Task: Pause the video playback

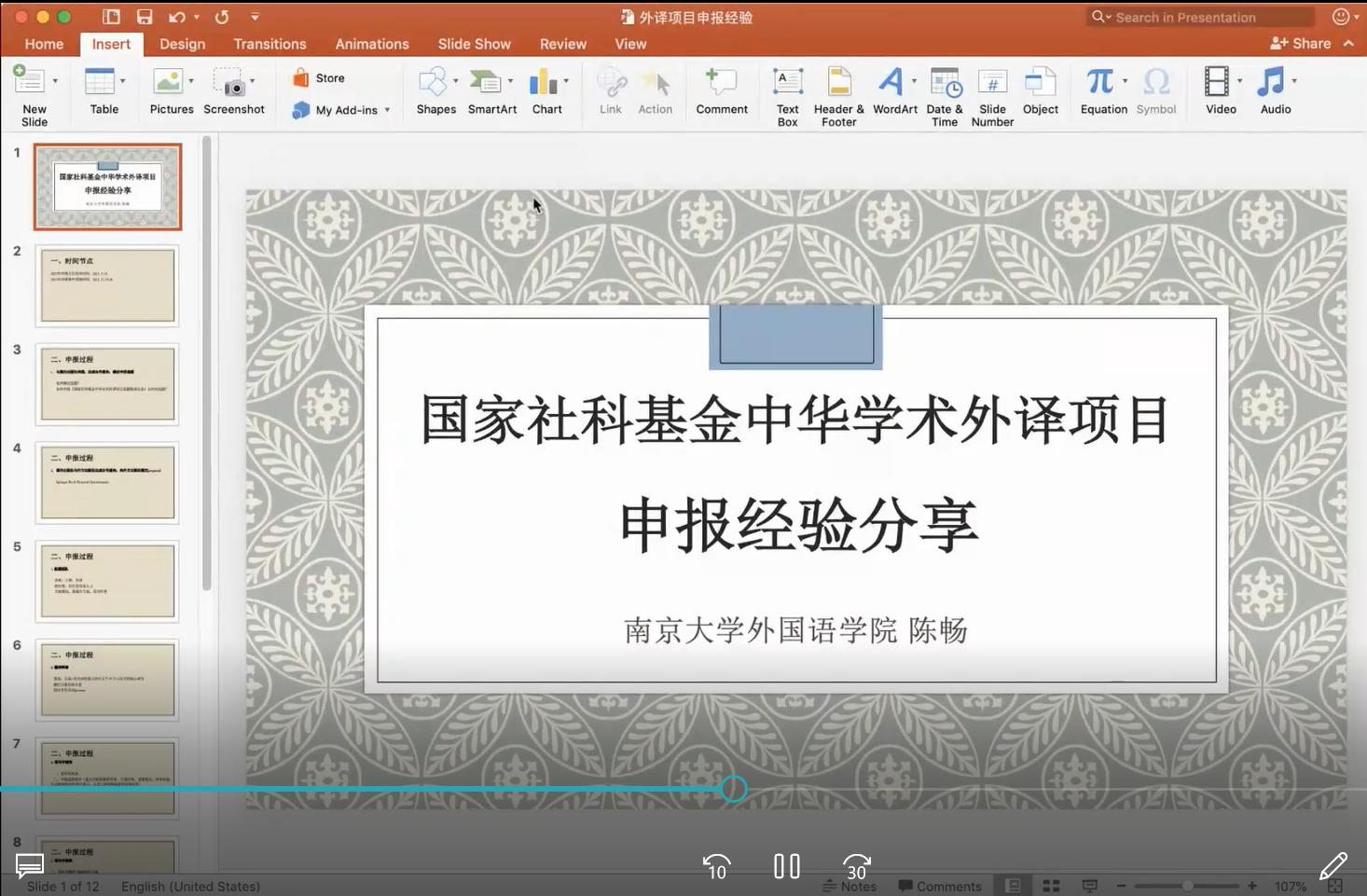Action: coord(787,866)
